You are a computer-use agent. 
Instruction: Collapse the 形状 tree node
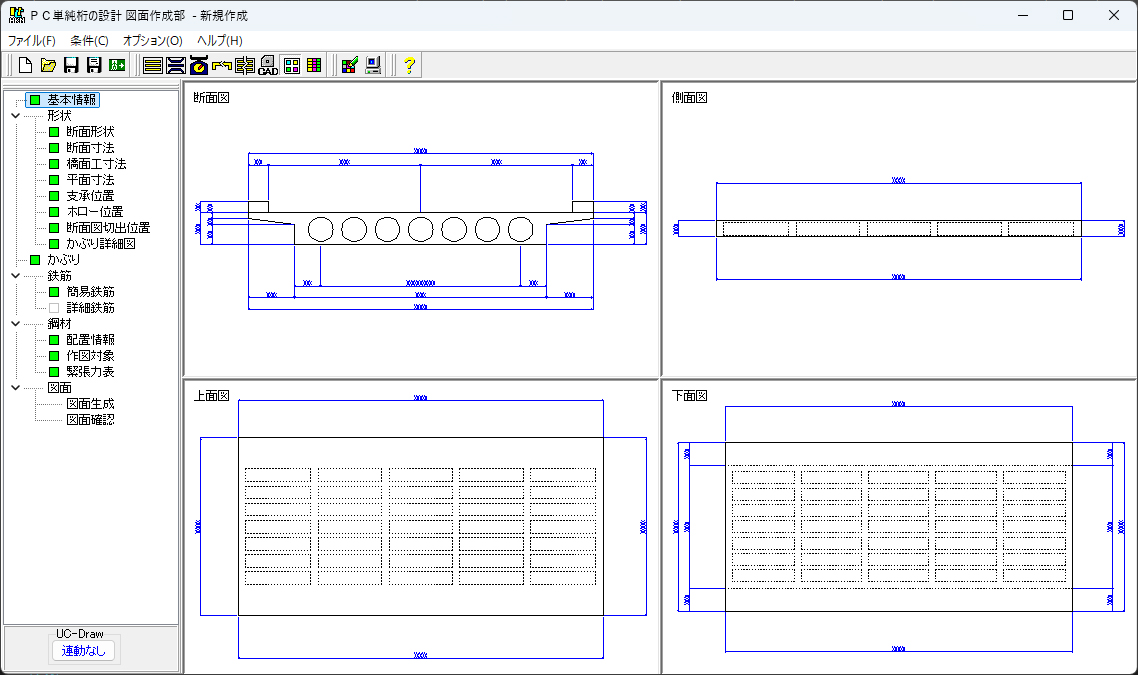[15, 115]
